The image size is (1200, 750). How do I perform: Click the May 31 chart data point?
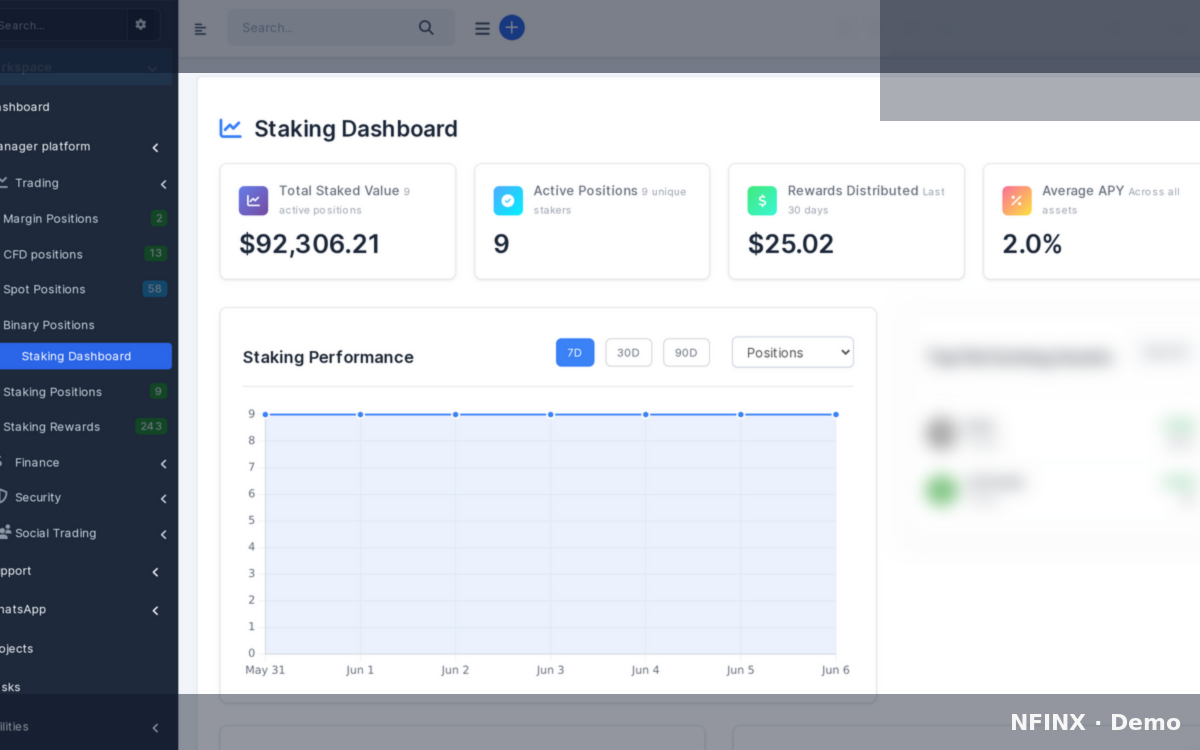tap(265, 414)
